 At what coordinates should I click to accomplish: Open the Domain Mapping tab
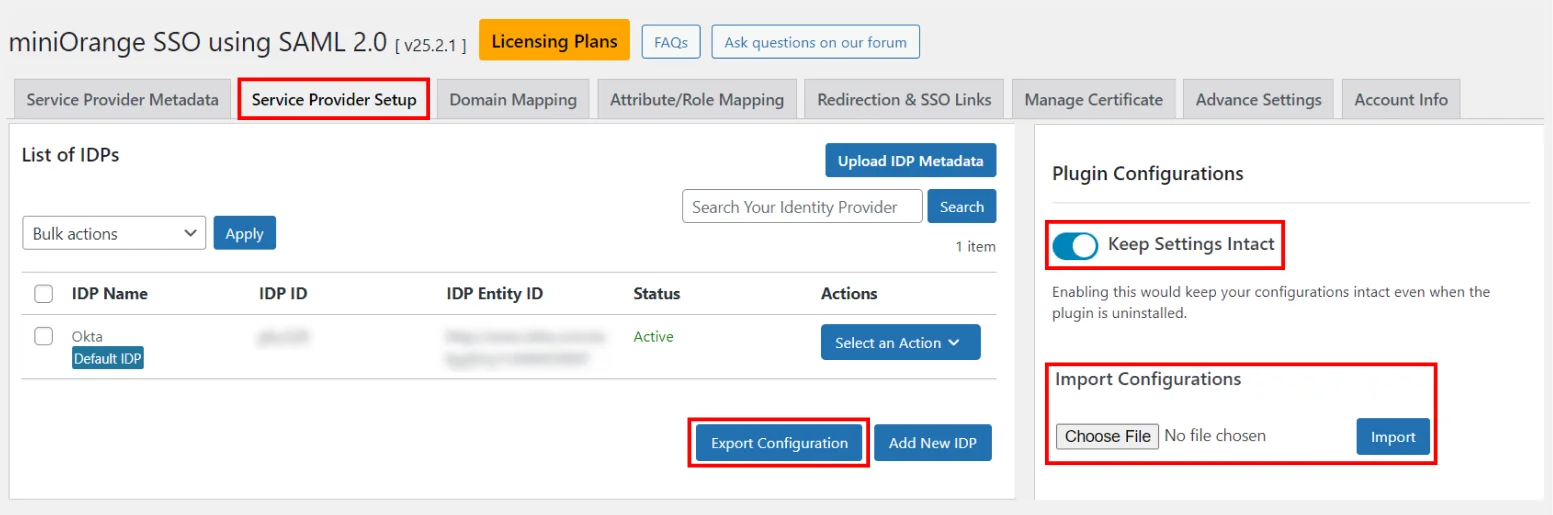click(513, 99)
